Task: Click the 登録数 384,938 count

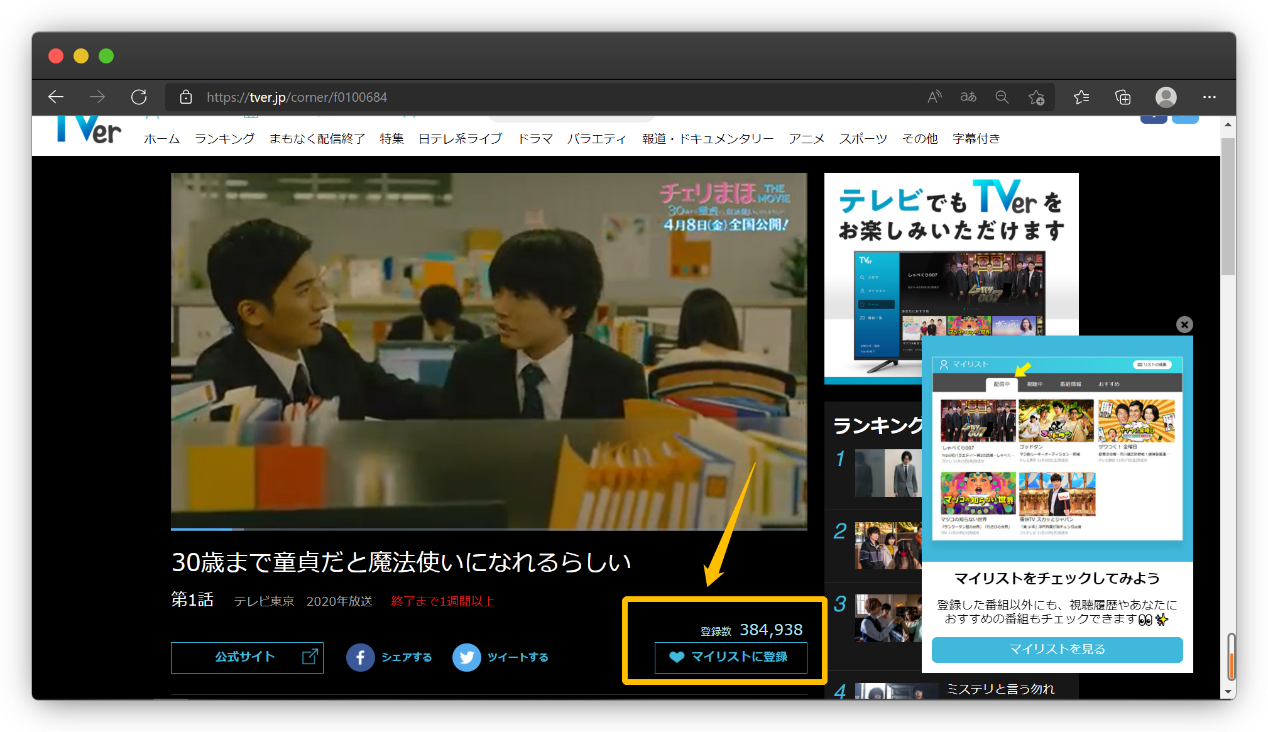Action: 751,630
